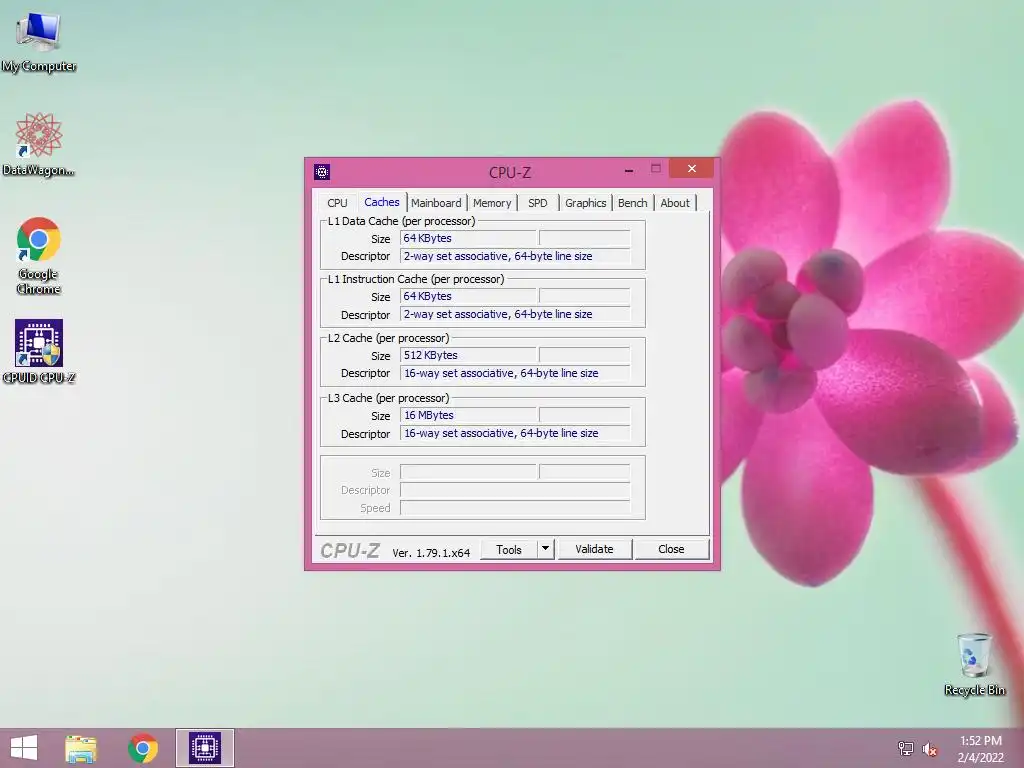Switch to the SPD tab
Image resolution: width=1024 pixels, height=768 pixels.
pyautogui.click(x=537, y=203)
